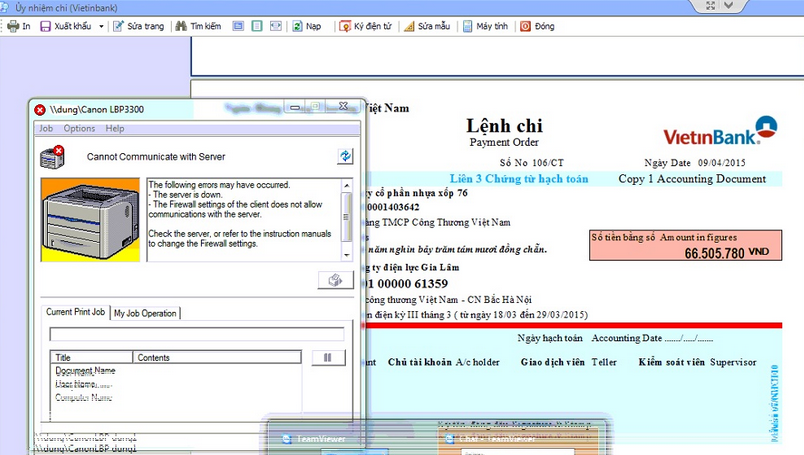The width and height of the screenshot is (804, 455).
Task: Click account number 00000 61359
Action: [x=412, y=284]
